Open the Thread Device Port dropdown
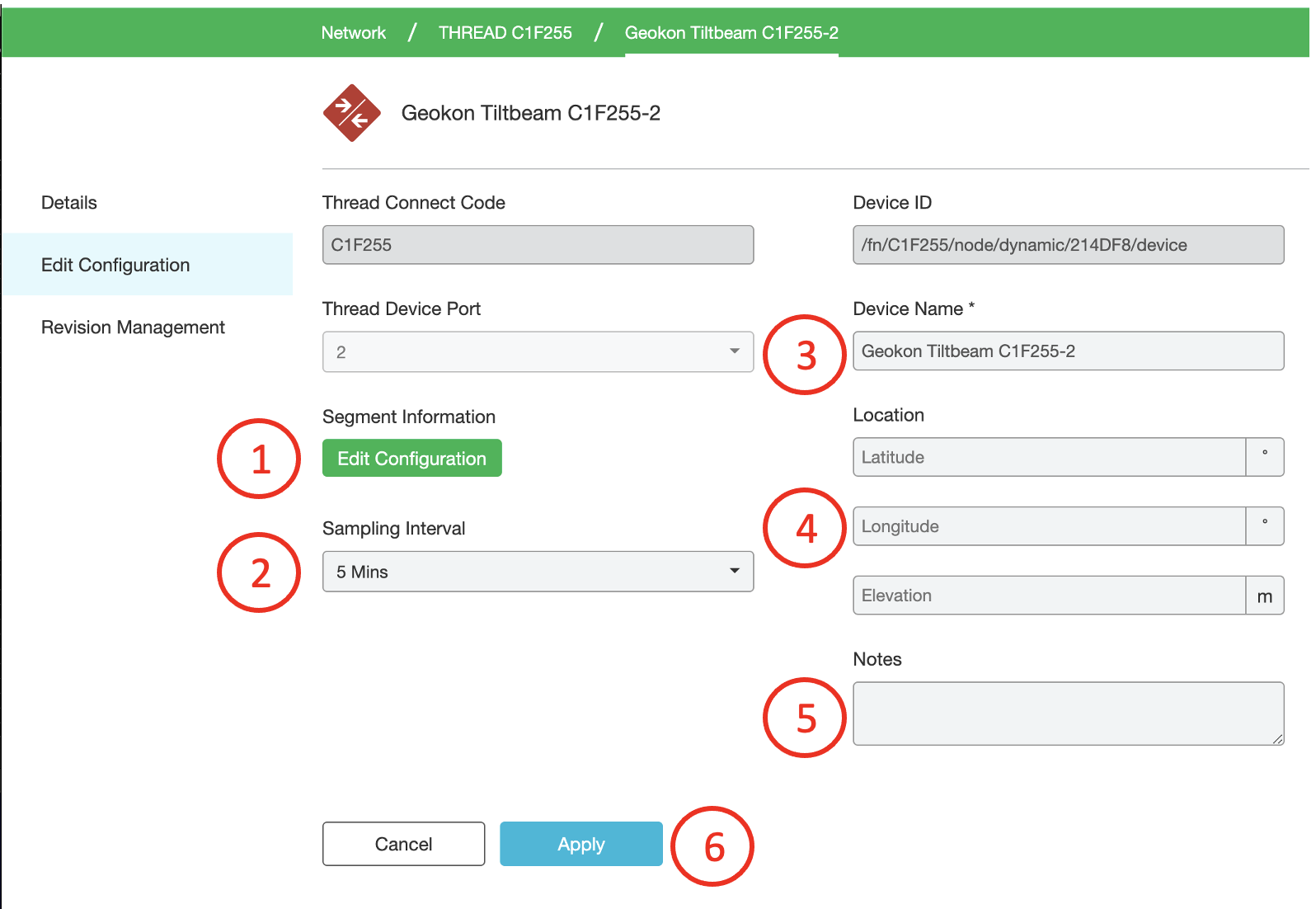1316x909 pixels. (538, 351)
